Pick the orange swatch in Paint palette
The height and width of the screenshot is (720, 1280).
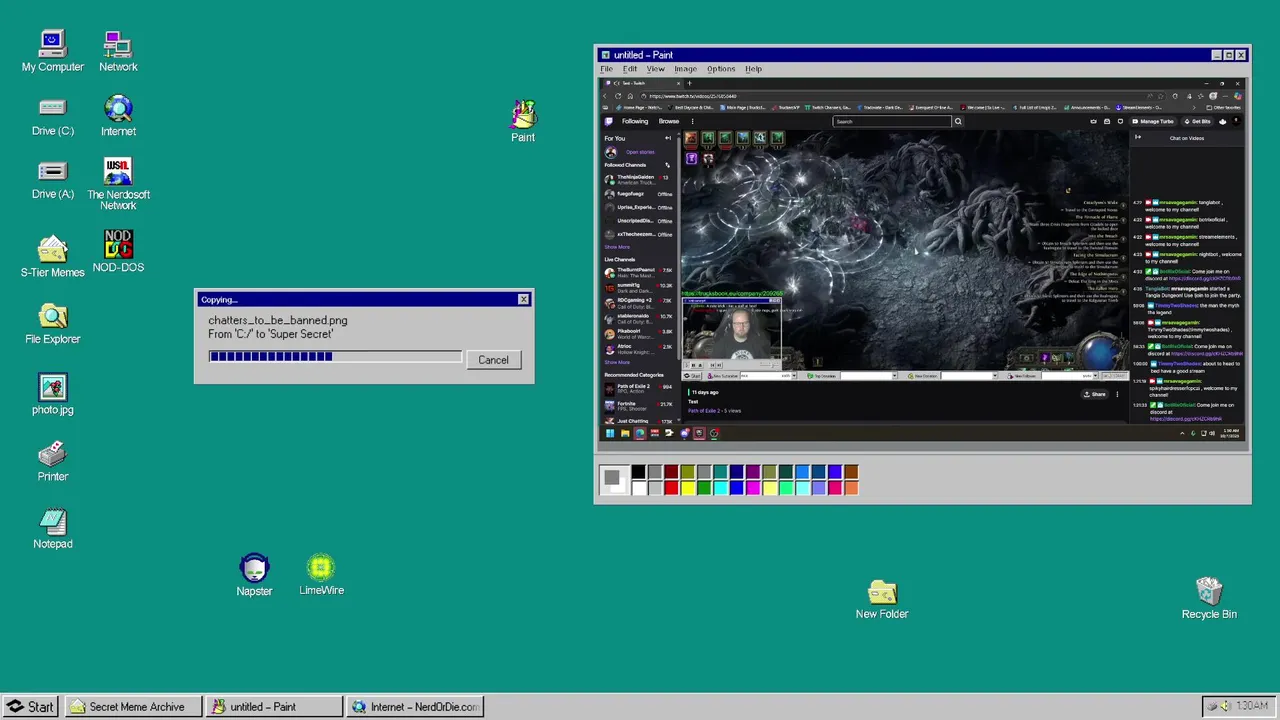(x=851, y=488)
